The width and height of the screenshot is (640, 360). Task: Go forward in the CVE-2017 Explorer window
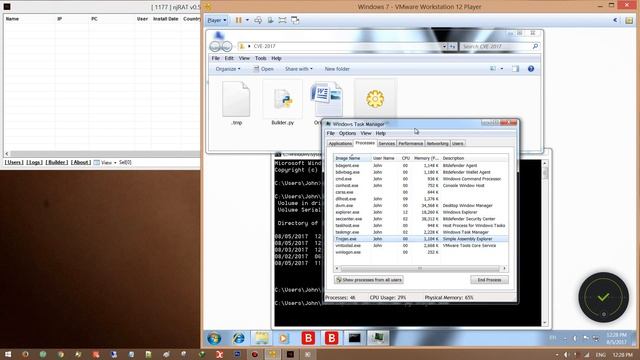pyautogui.click(x=227, y=46)
